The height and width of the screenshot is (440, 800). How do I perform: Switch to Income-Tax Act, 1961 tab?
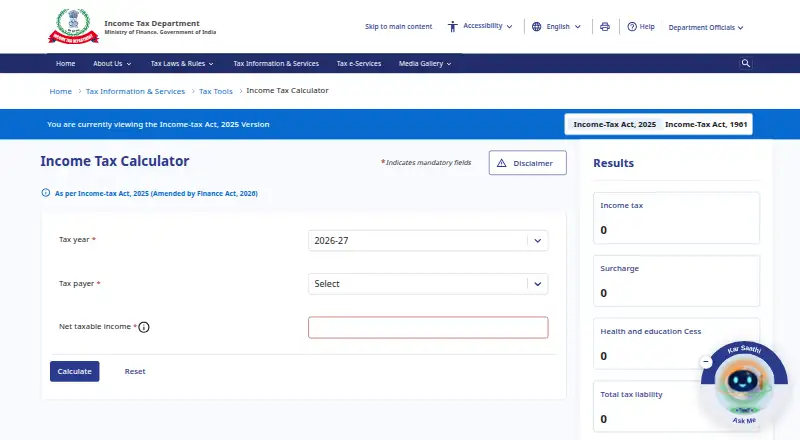pos(706,124)
